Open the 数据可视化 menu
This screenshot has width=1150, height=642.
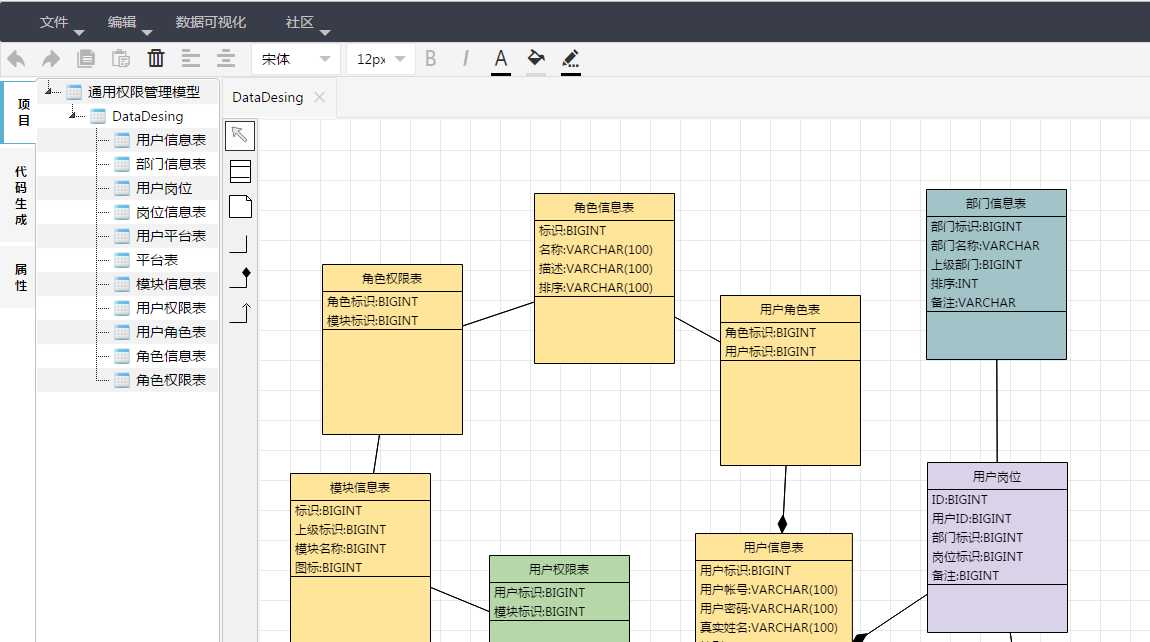pyautogui.click(x=210, y=23)
